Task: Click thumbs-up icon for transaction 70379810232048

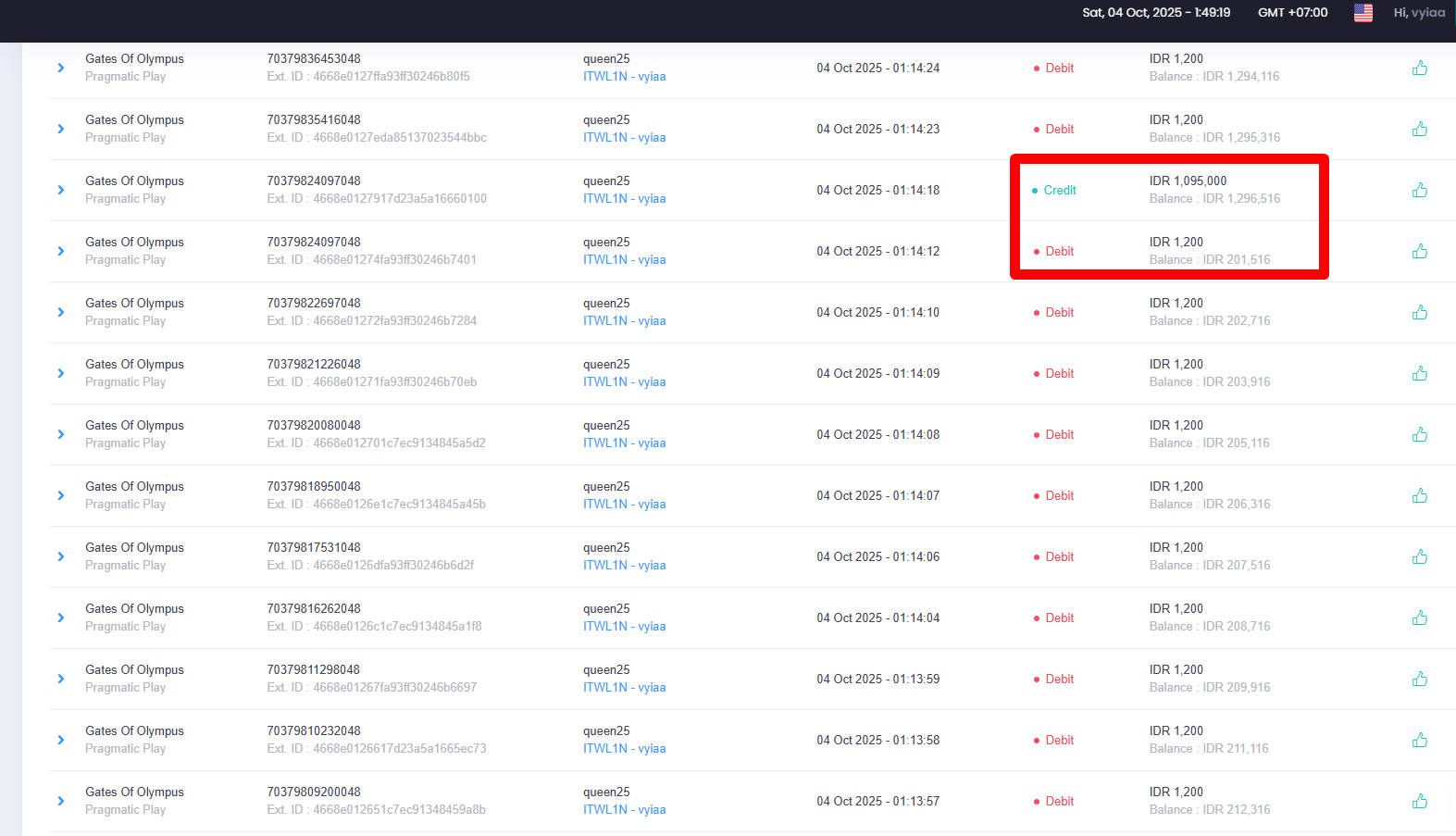Action: pos(1419,740)
